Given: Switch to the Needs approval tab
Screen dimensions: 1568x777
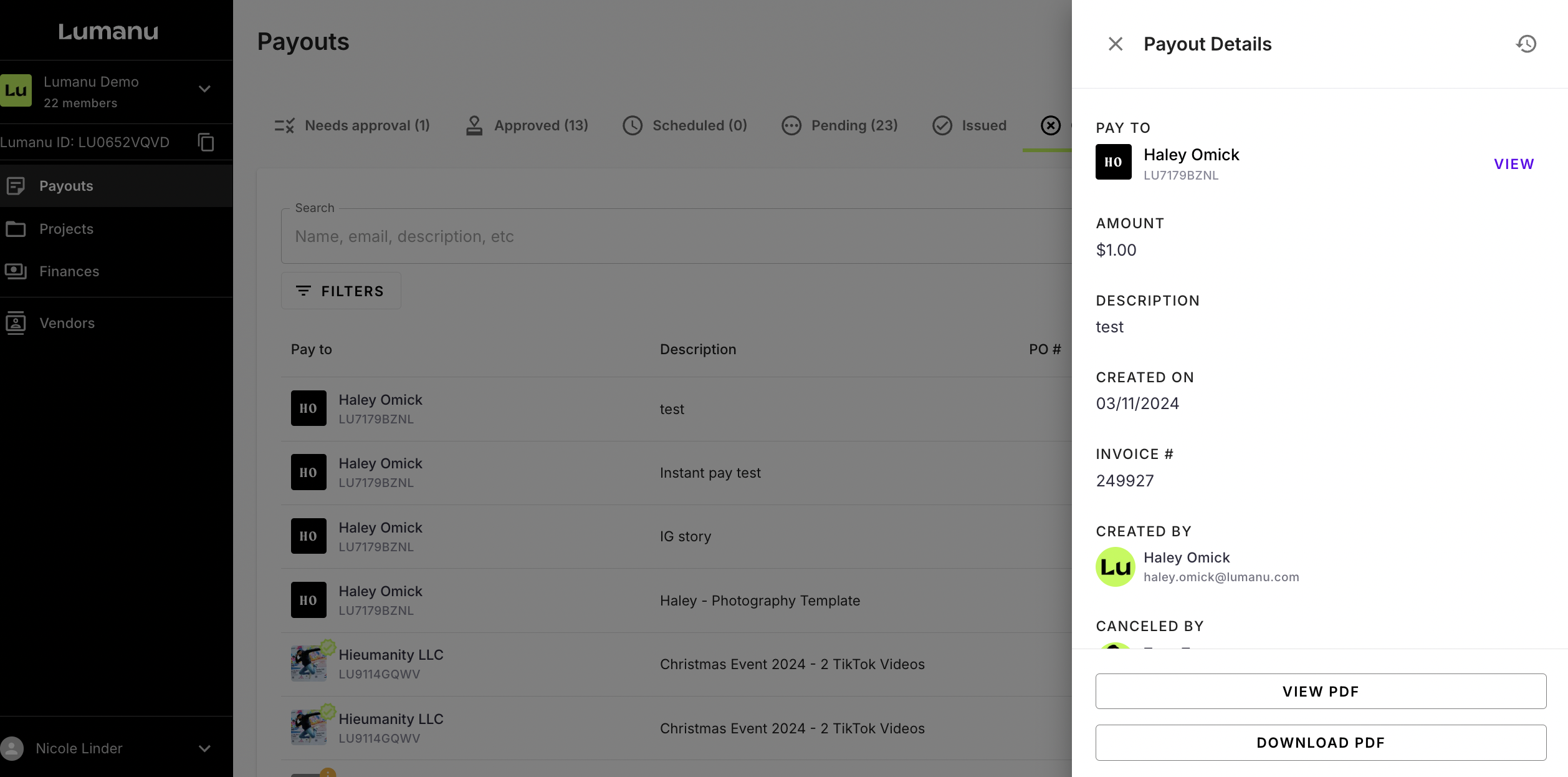Looking at the screenshot, I should (353, 125).
